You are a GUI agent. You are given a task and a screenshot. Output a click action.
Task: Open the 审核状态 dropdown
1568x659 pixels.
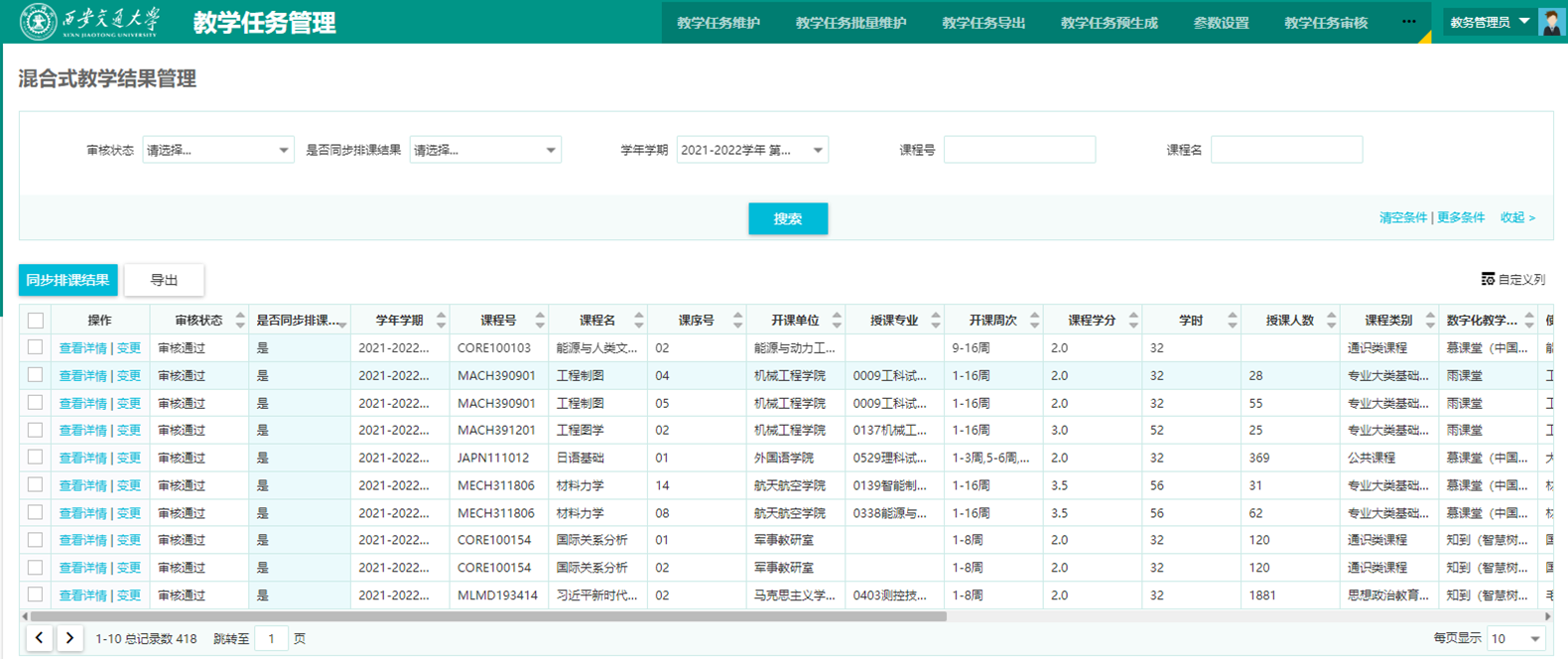tap(217, 150)
